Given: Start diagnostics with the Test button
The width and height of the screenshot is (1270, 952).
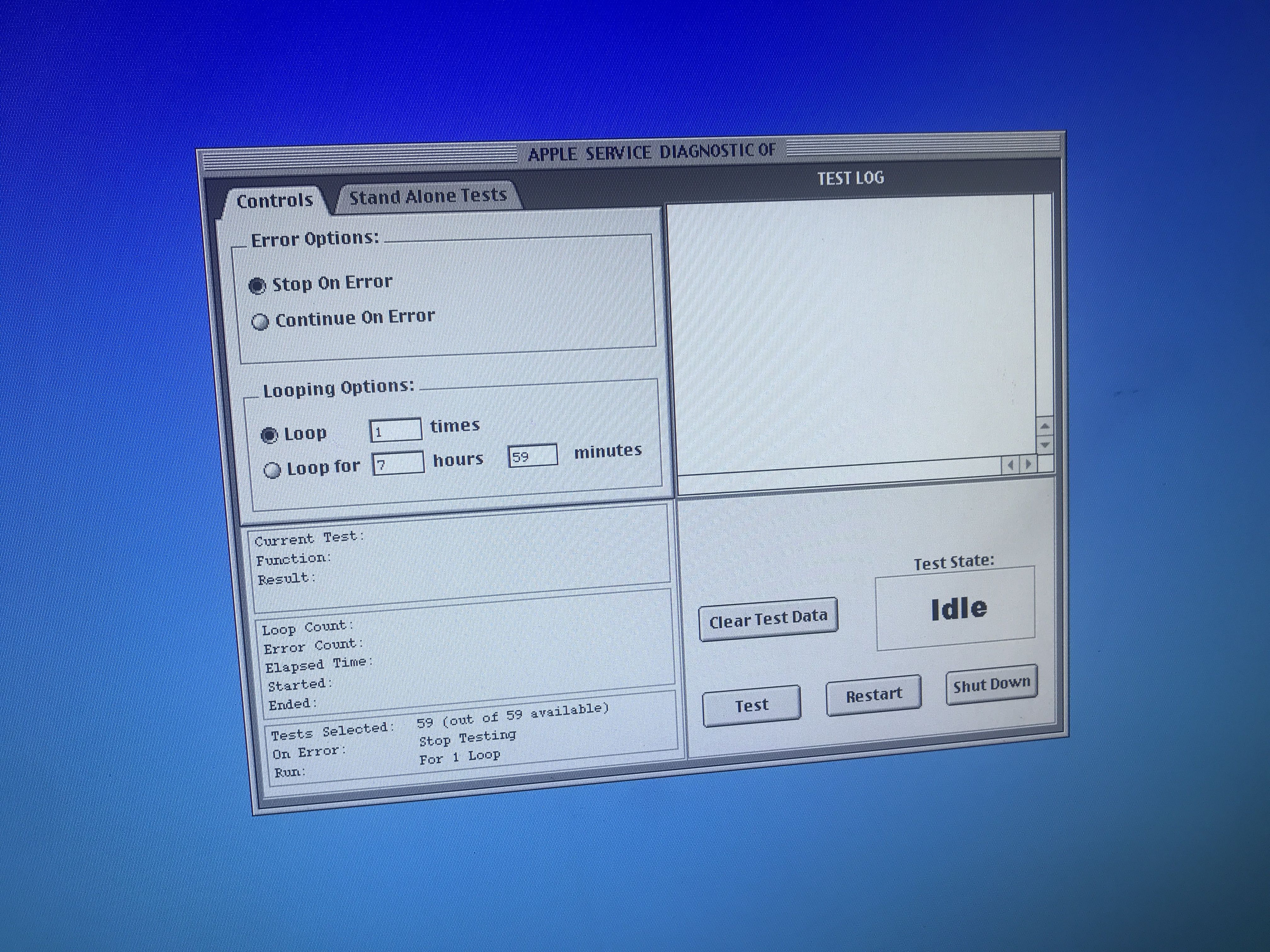Looking at the screenshot, I should coord(752,705).
